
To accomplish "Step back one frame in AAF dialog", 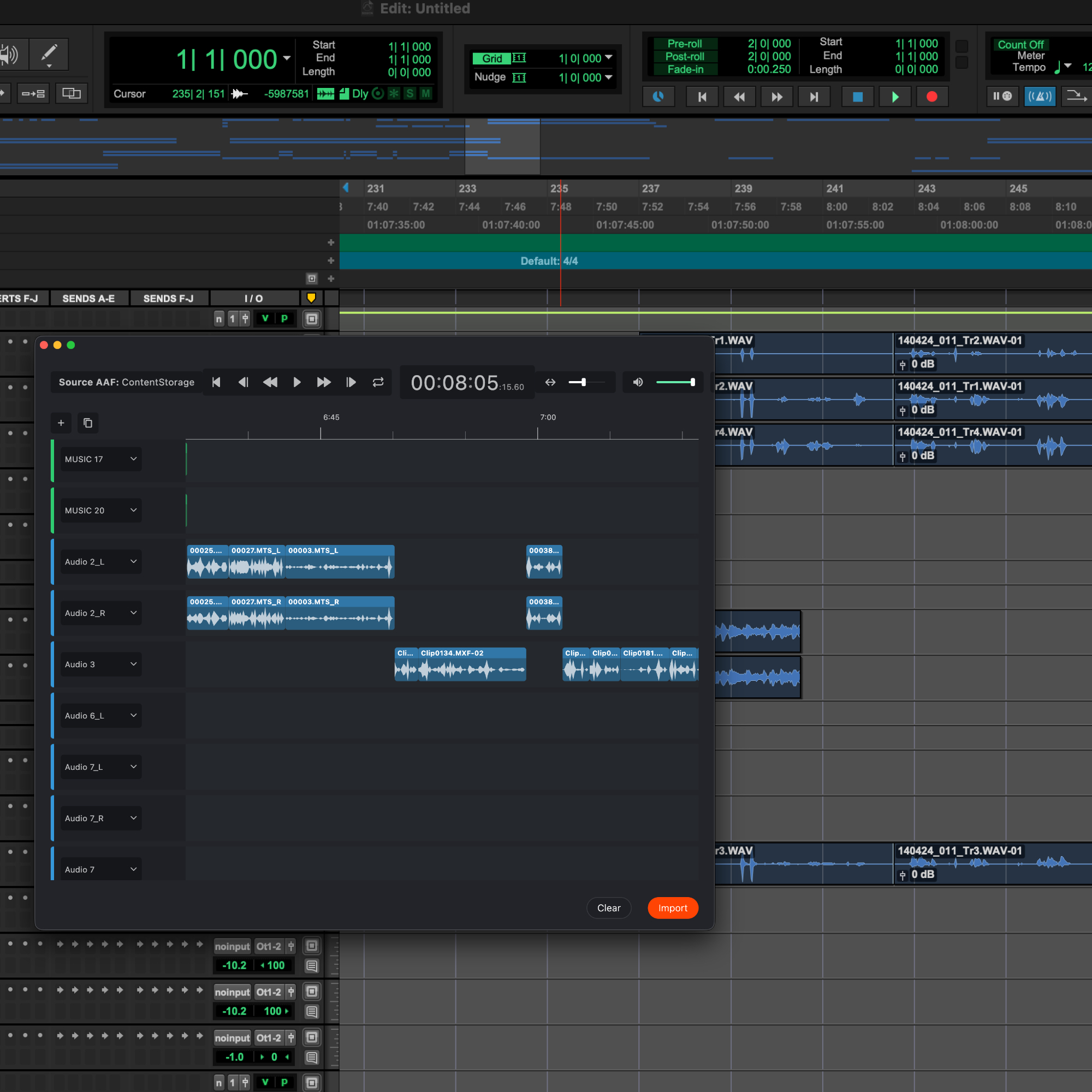I will 243,383.
